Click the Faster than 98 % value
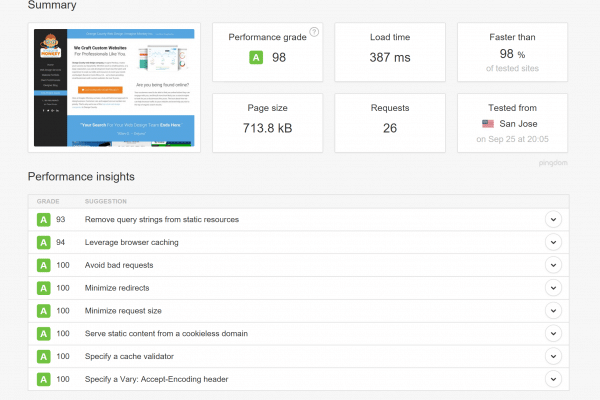Image resolution: width=600 pixels, height=400 pixels. [x=512, y=54]
